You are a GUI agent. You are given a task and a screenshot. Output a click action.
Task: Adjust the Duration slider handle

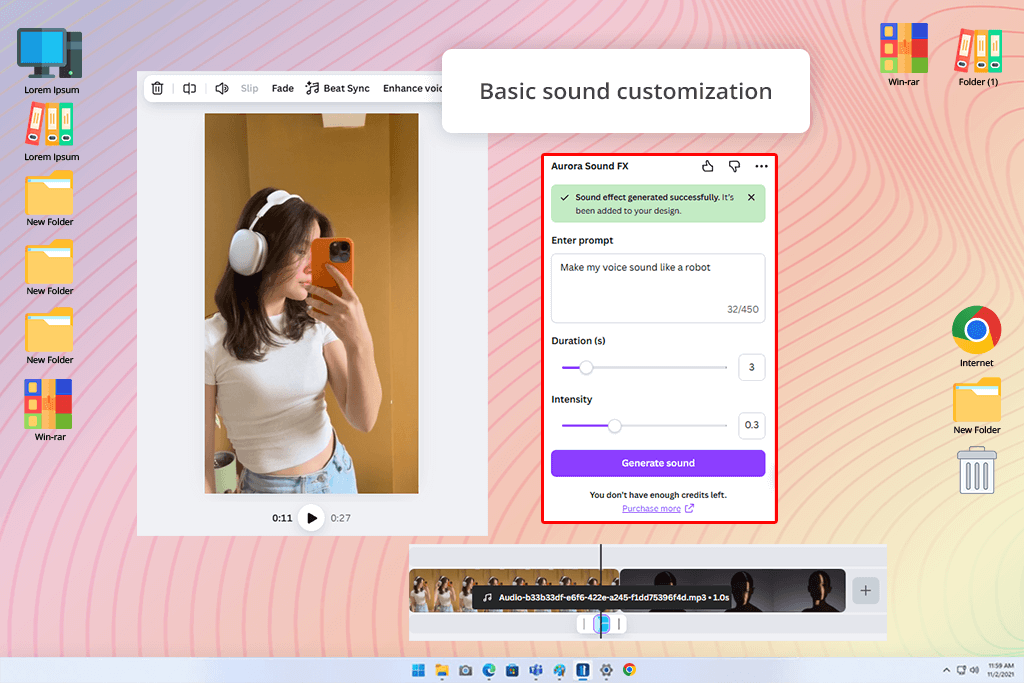[586, 368]
